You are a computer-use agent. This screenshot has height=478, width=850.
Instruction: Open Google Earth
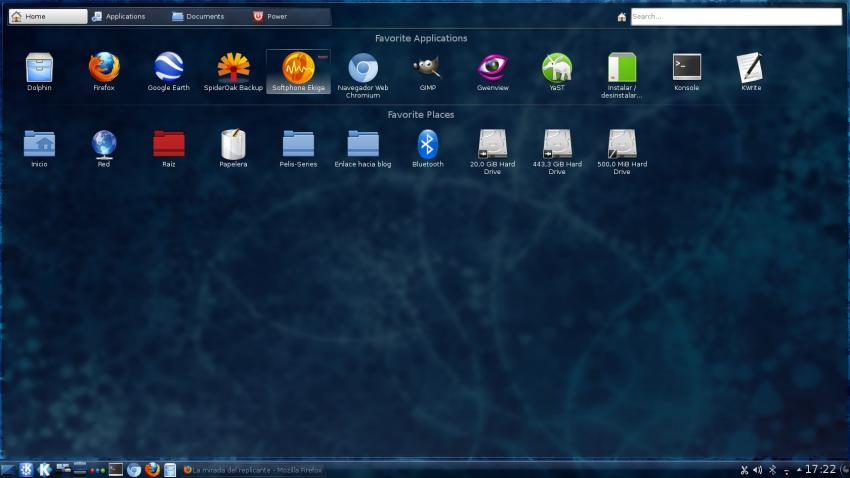[169, 72]
